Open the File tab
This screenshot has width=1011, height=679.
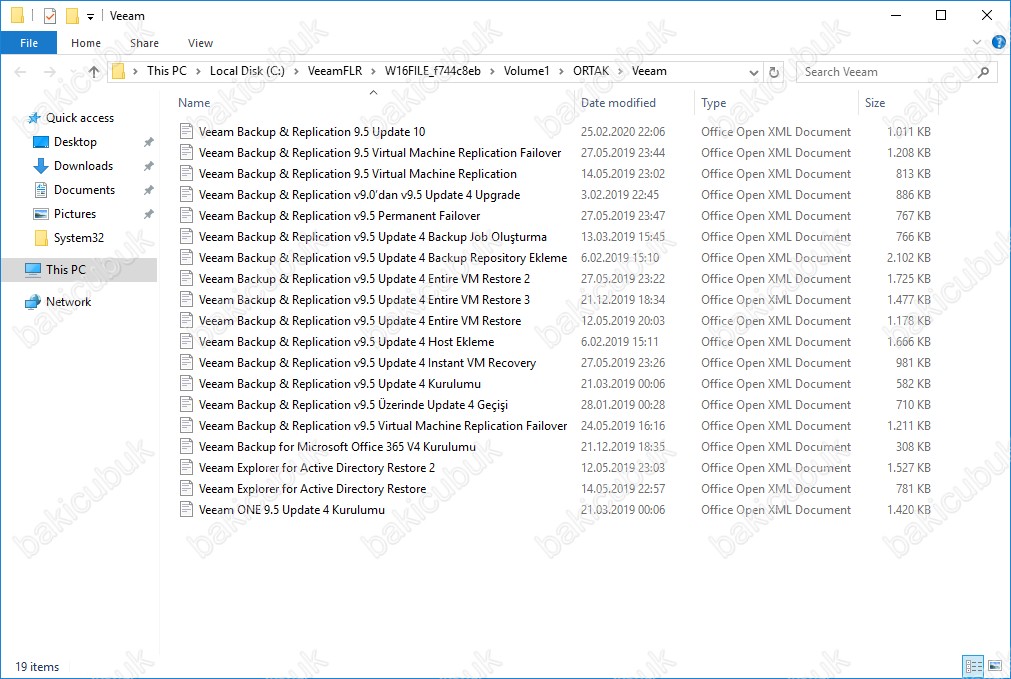click(x=29, y=43)
